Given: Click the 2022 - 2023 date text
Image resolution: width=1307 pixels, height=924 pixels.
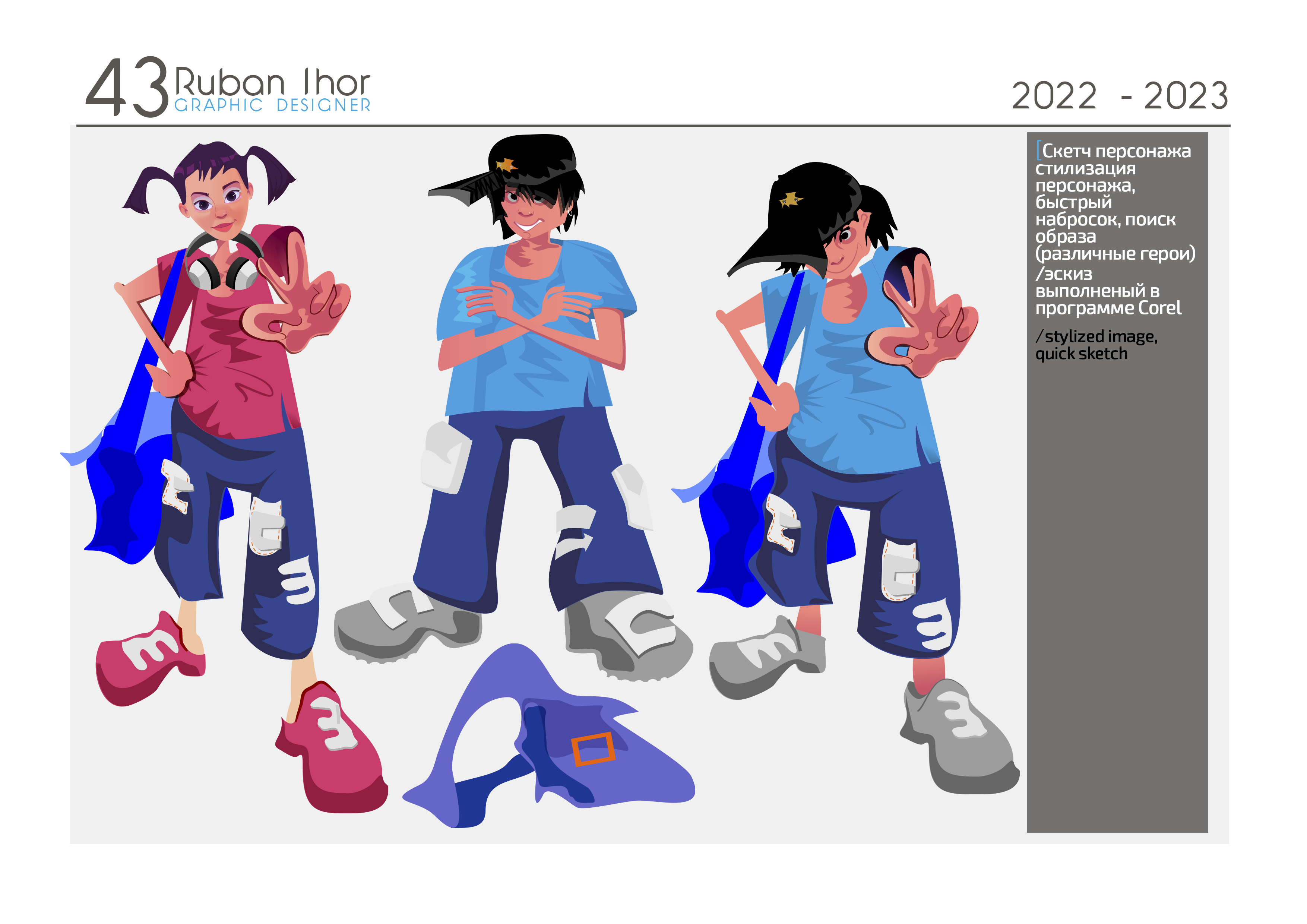Looking at the screenshot, I should click(1120, 96).
